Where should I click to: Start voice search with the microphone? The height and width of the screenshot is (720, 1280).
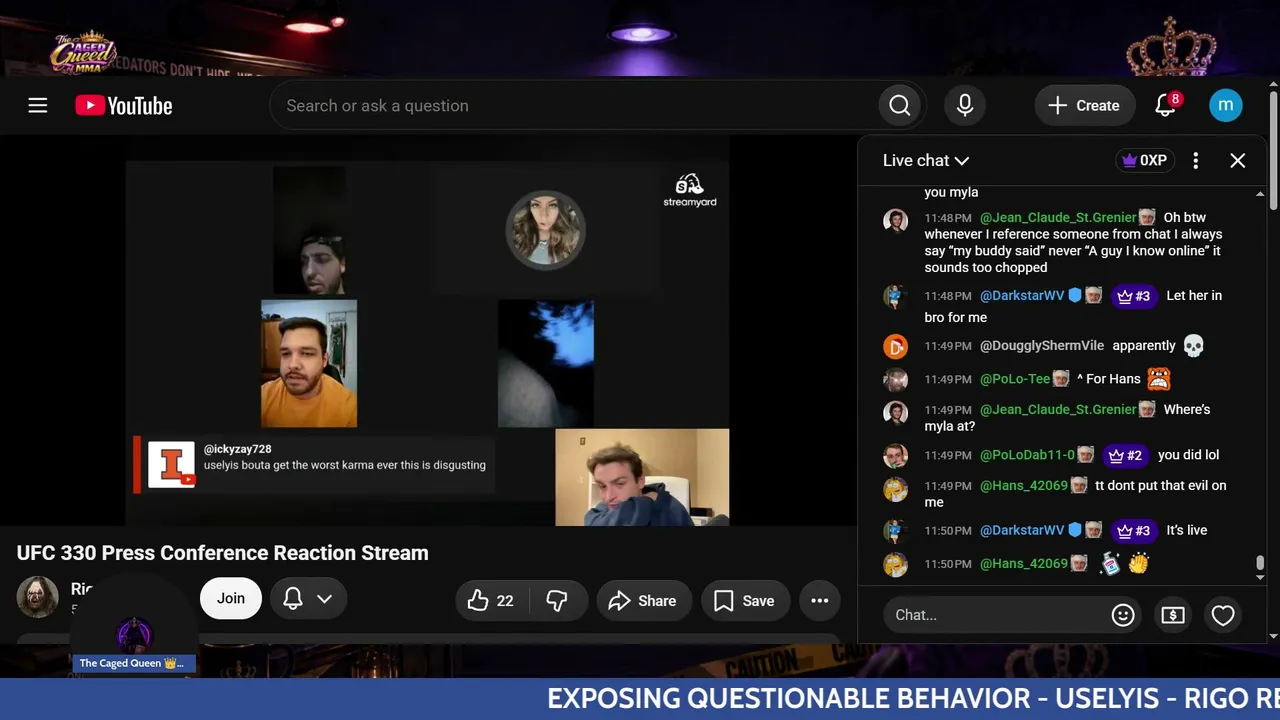[x=965, y=106]
